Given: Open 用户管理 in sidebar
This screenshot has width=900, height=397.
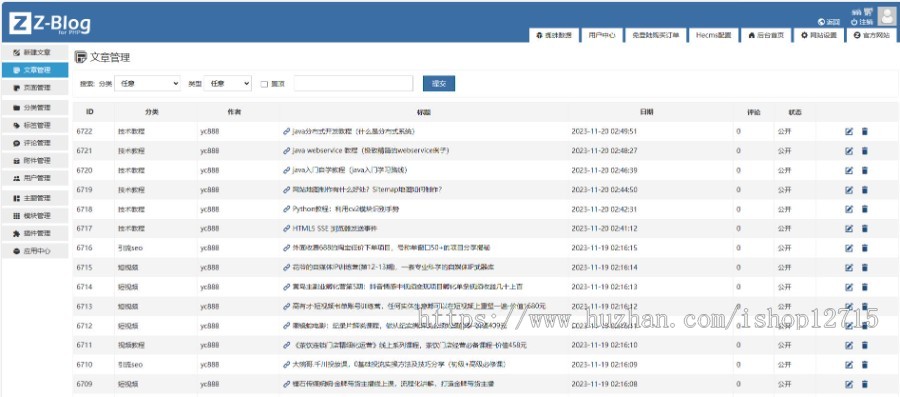Looking at the screenshot, I should 34,178.
